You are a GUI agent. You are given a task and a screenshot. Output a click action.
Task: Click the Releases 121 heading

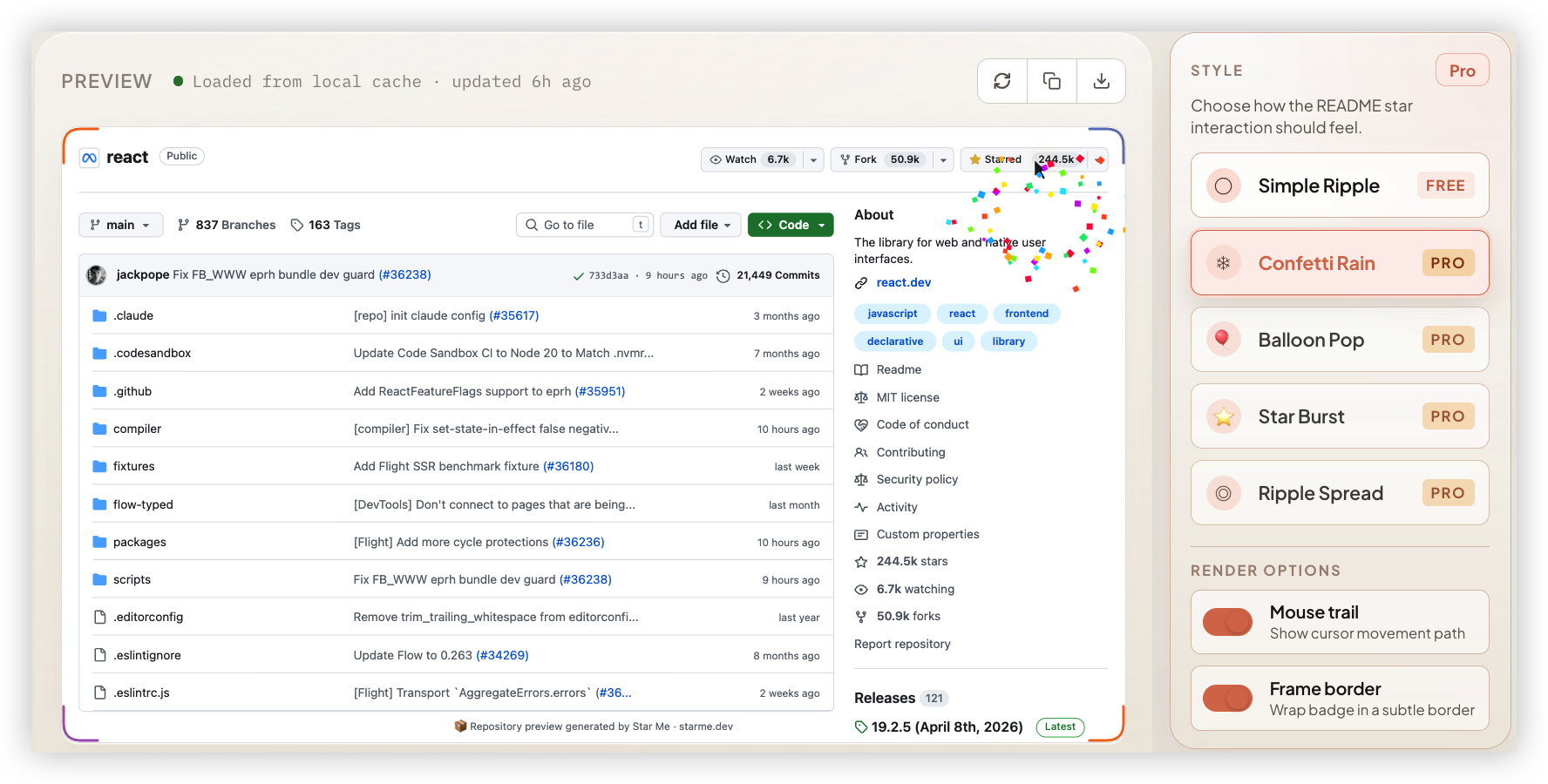(900, 699)
